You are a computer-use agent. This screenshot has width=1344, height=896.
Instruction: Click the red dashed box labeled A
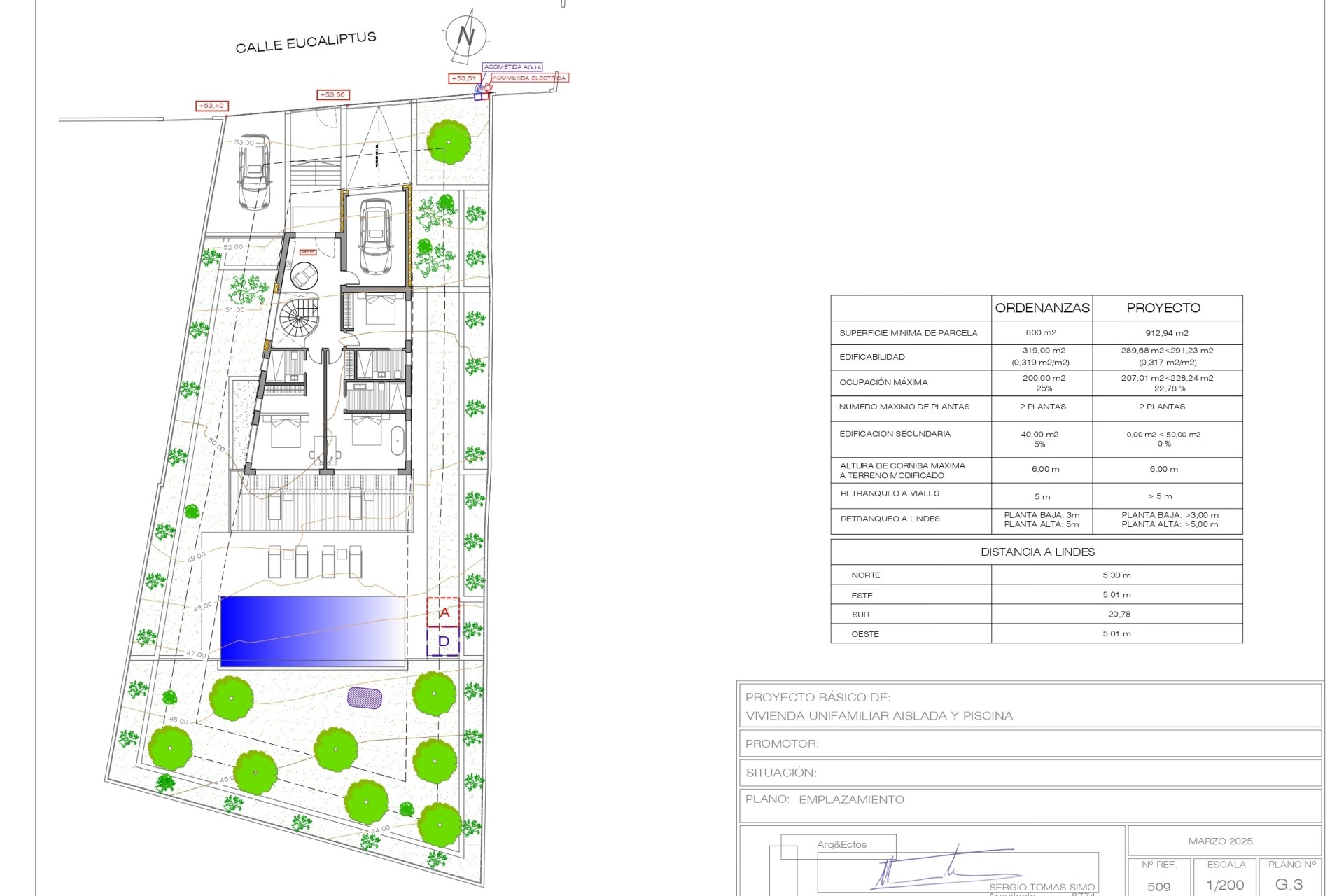click(x=443, y=612)
